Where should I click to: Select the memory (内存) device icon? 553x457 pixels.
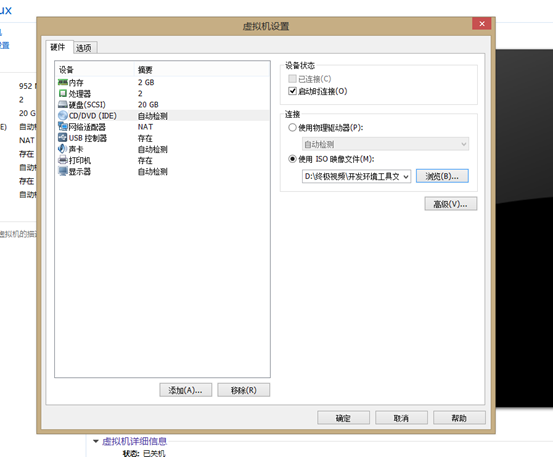pos(63,82)
